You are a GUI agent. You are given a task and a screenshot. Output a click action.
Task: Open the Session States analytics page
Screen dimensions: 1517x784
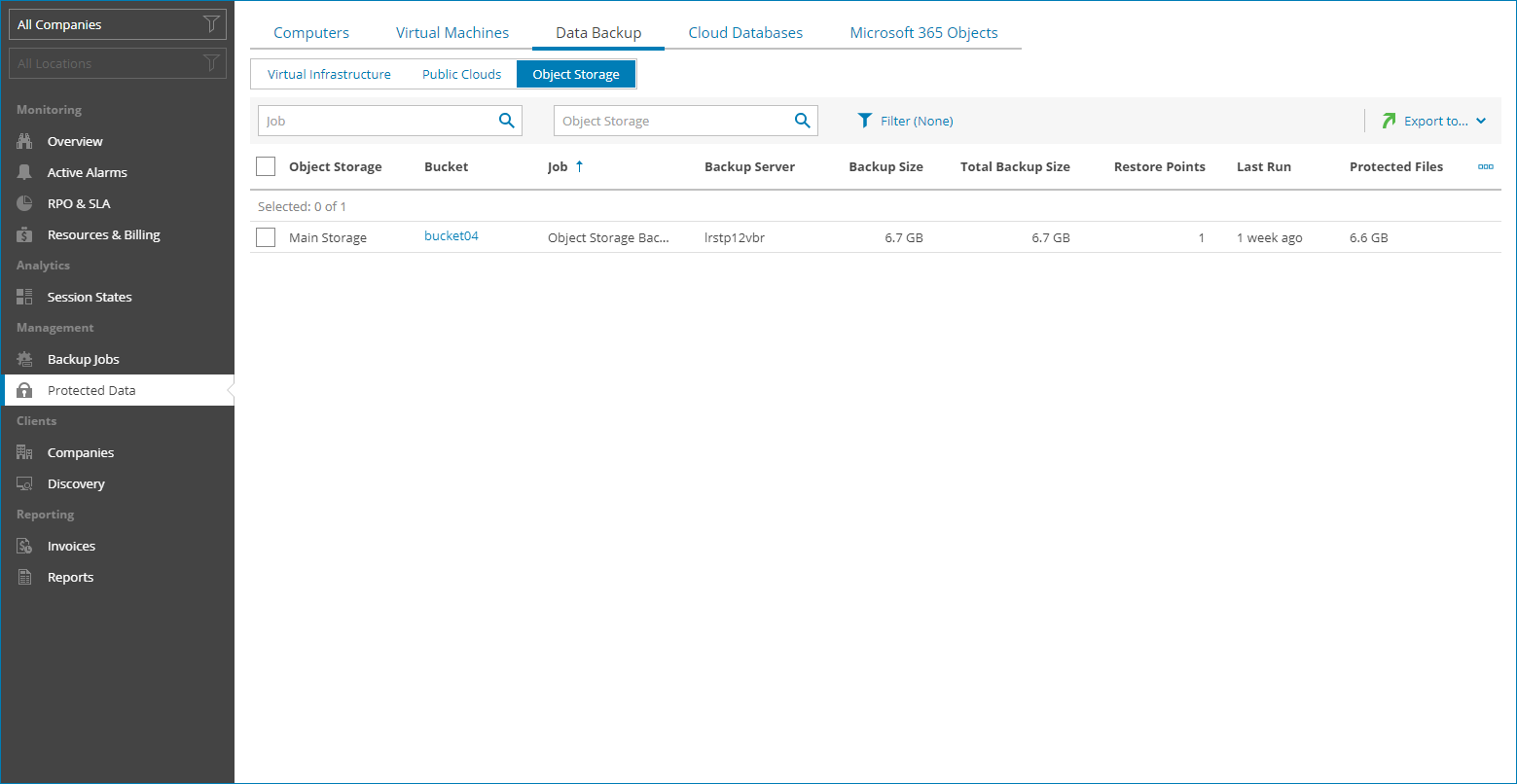[89, 296]
